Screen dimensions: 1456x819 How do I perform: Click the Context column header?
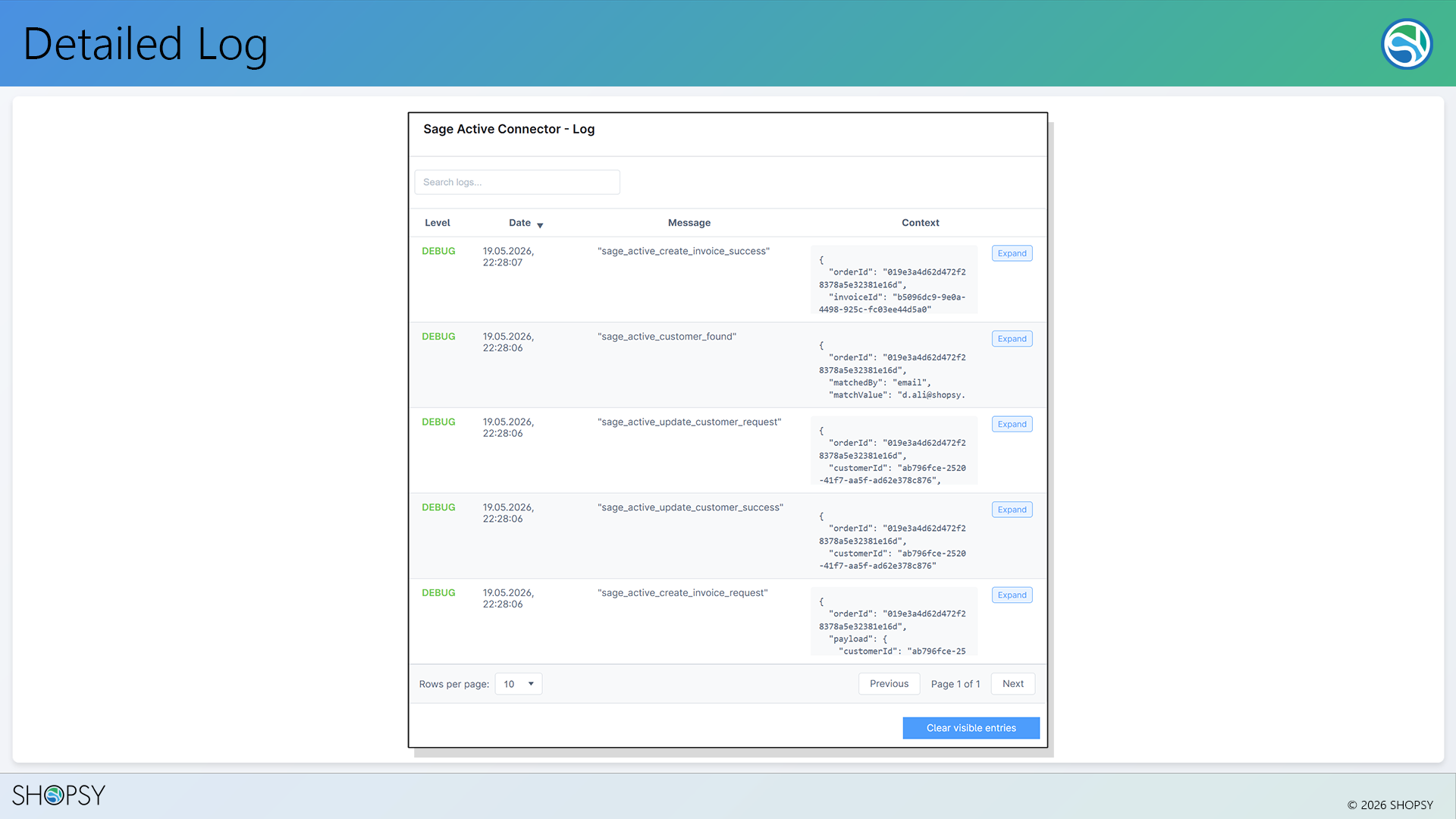pyautogui.click(x=921, y=223)
